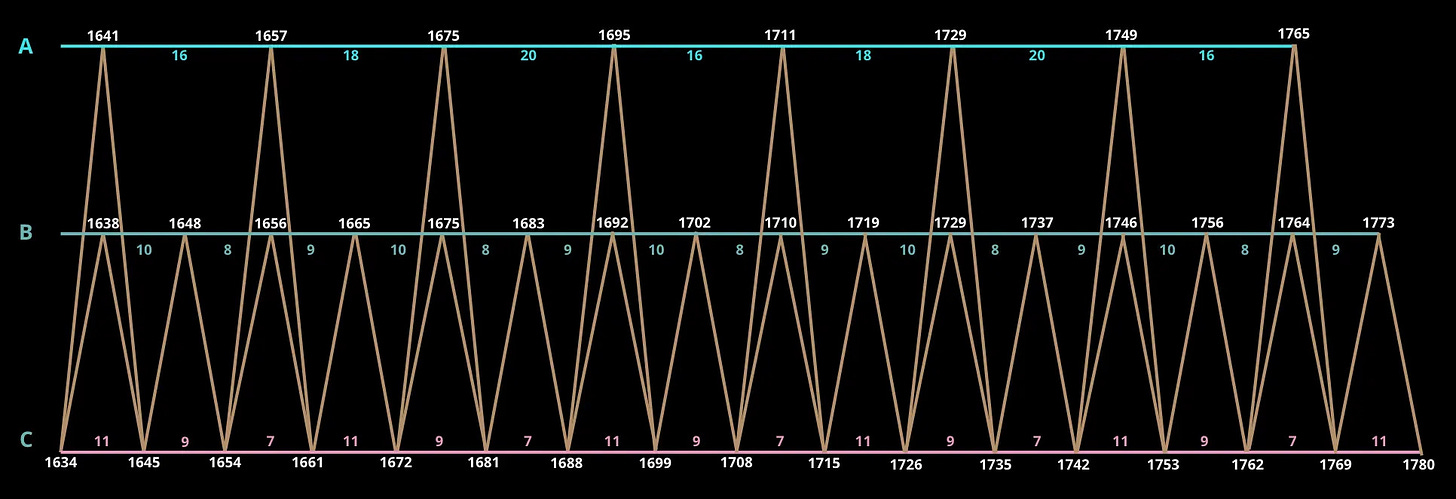Click 1675 on the middle row B
1456x499 pixels.
click(x=443, y=223)
